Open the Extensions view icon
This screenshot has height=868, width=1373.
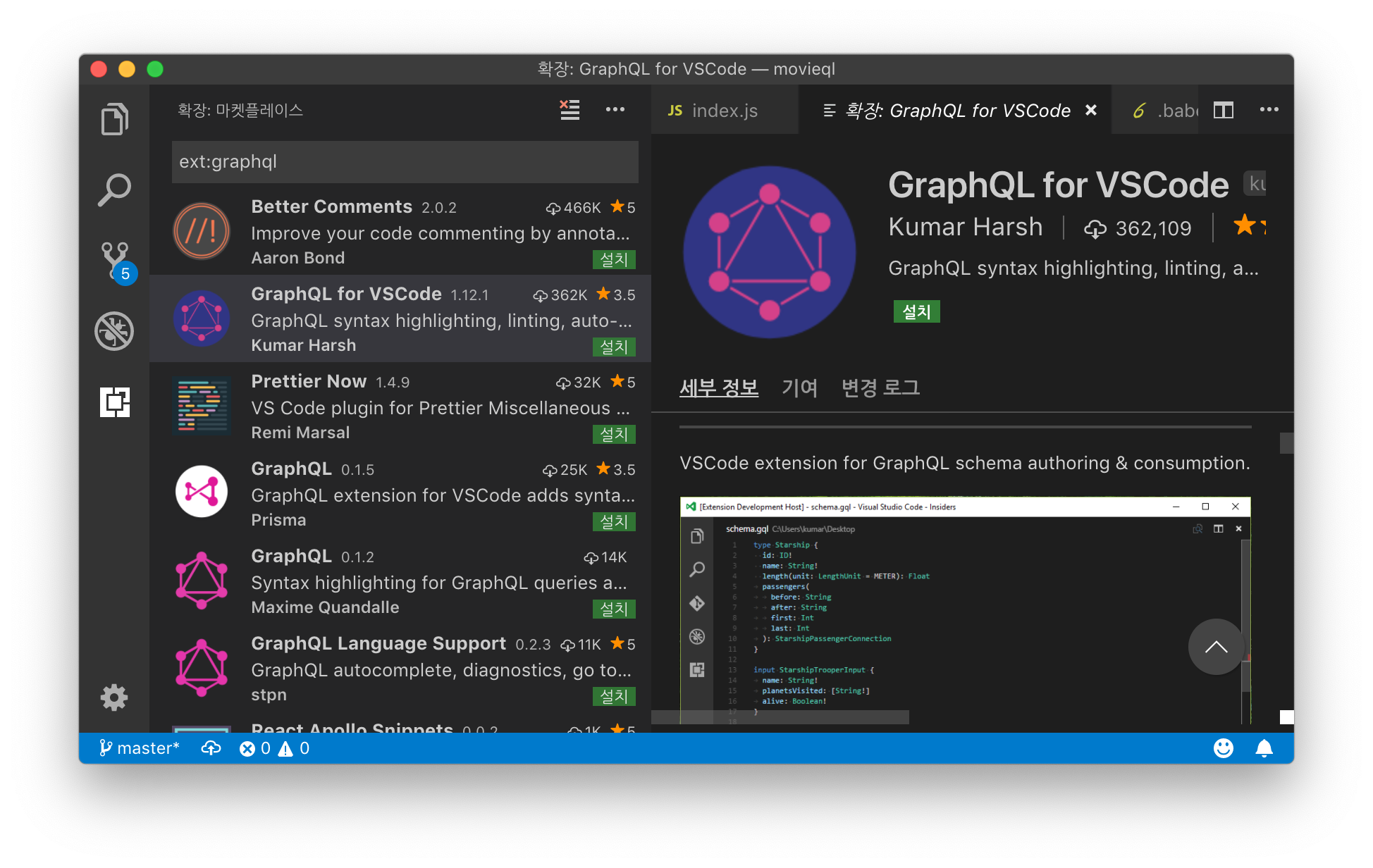click(x=114, y=402)
